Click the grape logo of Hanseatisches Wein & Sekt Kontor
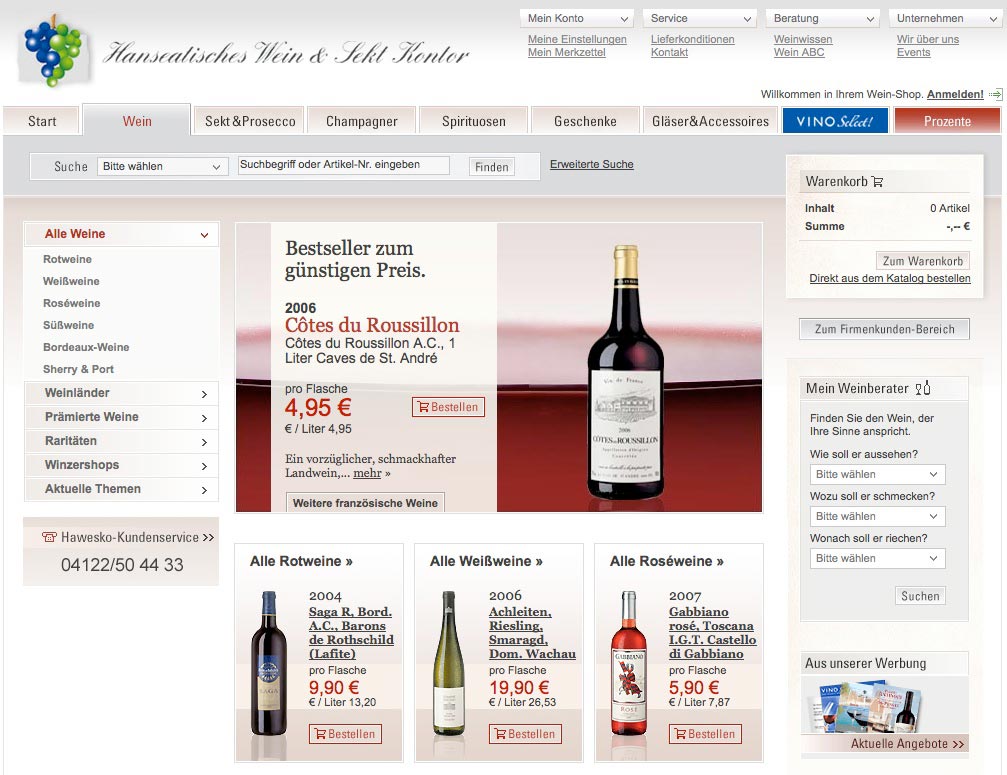This screenshot has height=775, width=1007. (x=54, y=51)
